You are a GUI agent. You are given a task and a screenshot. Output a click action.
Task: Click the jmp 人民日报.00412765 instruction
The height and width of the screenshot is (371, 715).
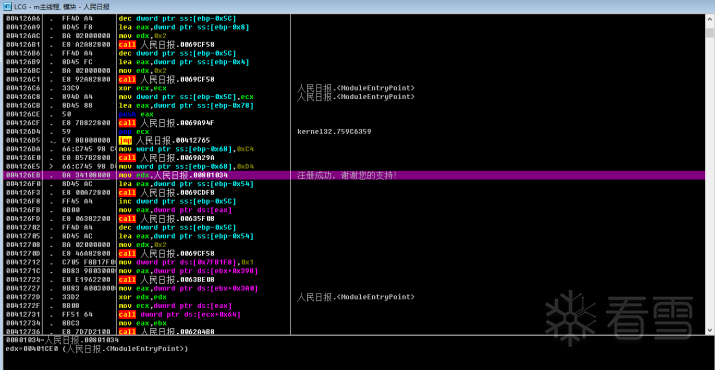point(164,140)
